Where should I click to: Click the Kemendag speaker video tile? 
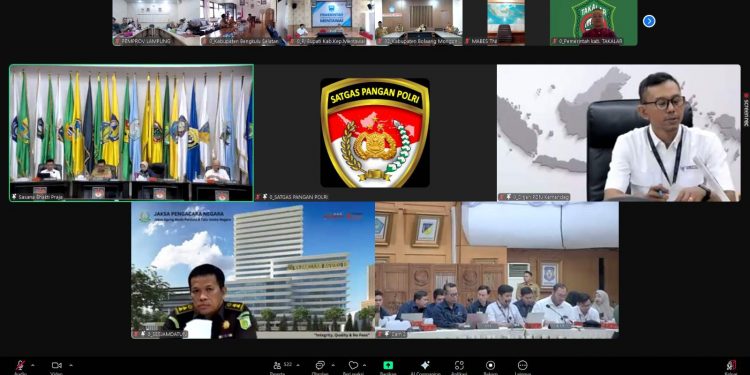[x=619, y=133]
